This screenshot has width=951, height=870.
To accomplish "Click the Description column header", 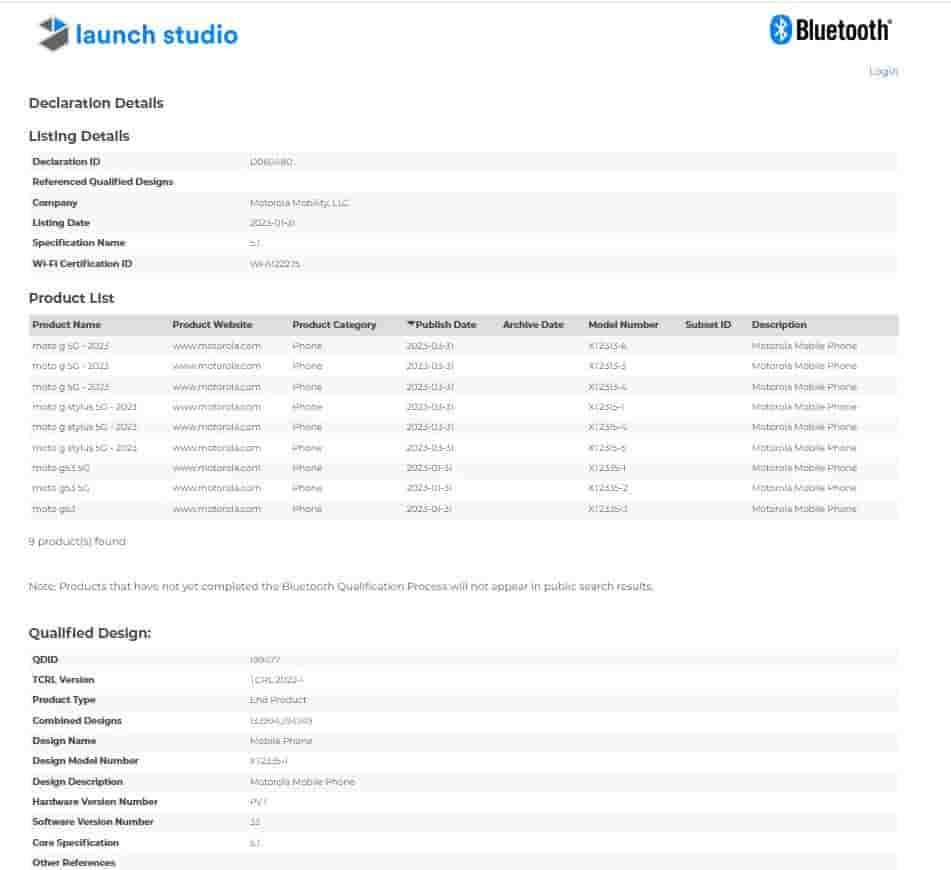I will pyautogui.click(x=779, y=325).
